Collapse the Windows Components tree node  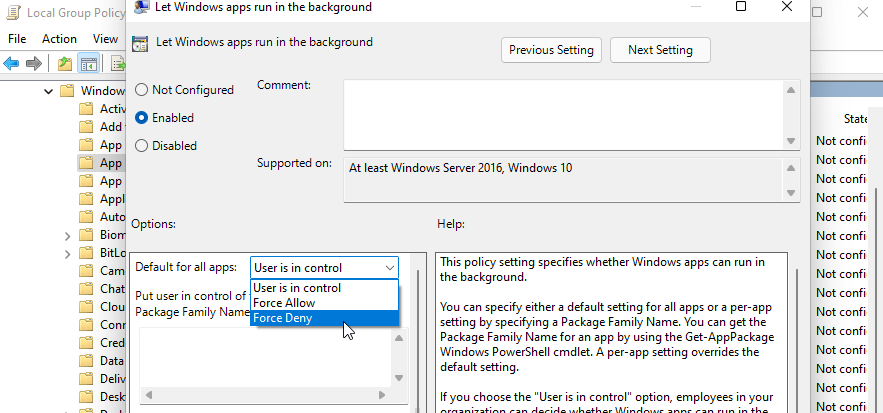click(48, 91)
